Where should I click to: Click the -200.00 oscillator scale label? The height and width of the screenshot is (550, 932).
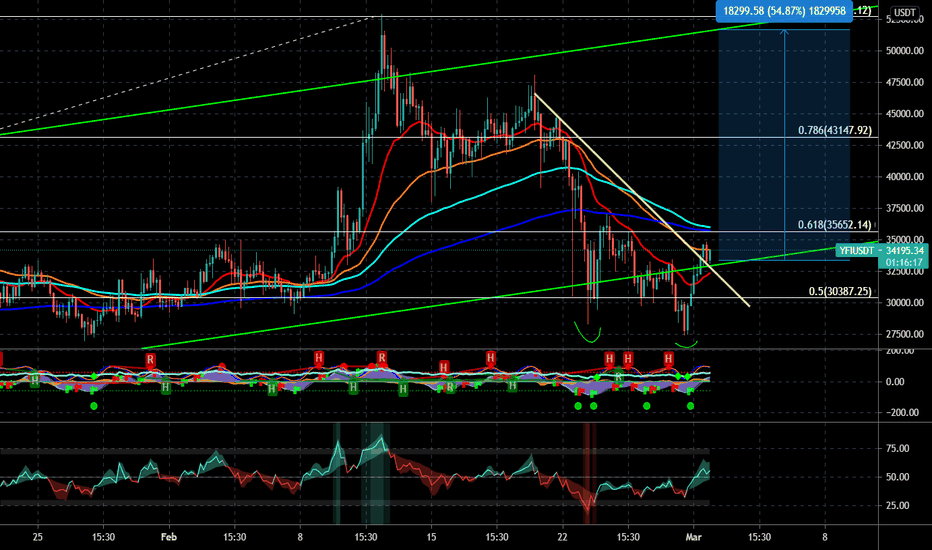click(903, 413)
